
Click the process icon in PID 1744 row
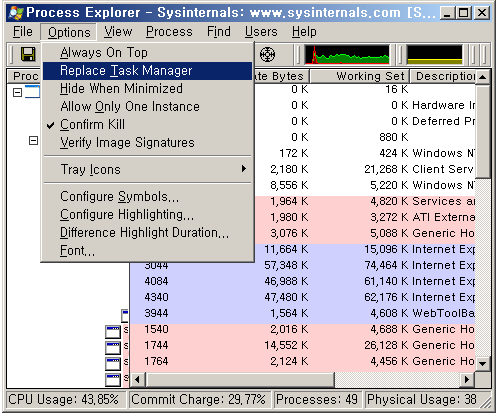(113, 347)
